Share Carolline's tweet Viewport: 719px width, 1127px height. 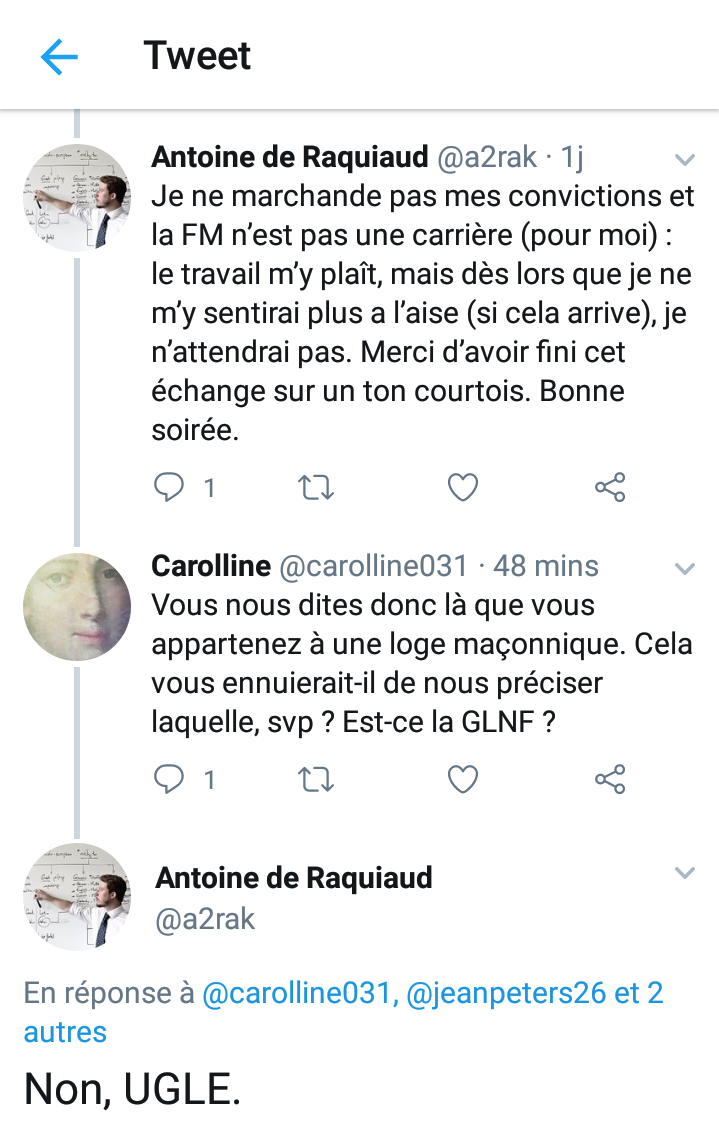(x=610, y=779)
